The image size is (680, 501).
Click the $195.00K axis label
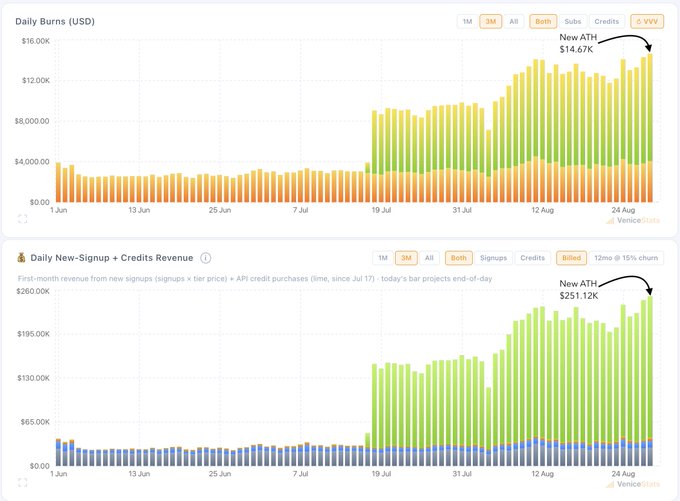point(33,334)
